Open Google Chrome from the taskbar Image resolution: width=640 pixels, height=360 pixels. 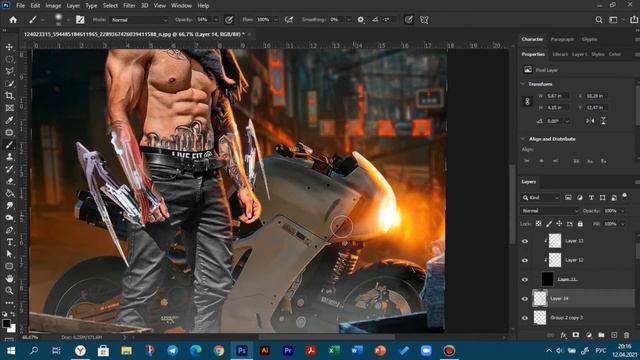[219, 351]
